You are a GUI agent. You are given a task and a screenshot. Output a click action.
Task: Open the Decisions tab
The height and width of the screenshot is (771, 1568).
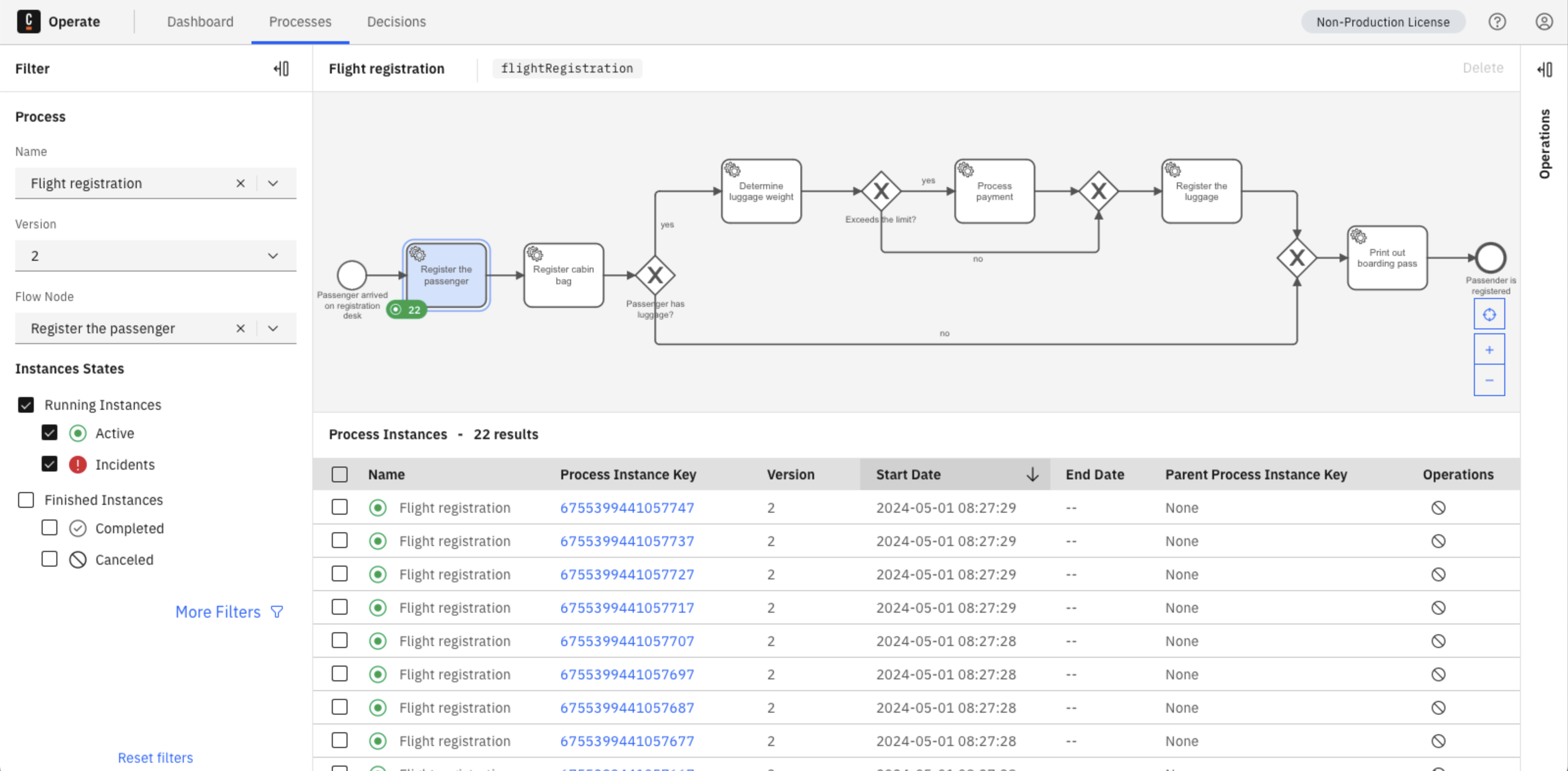[x=396, y=21]
